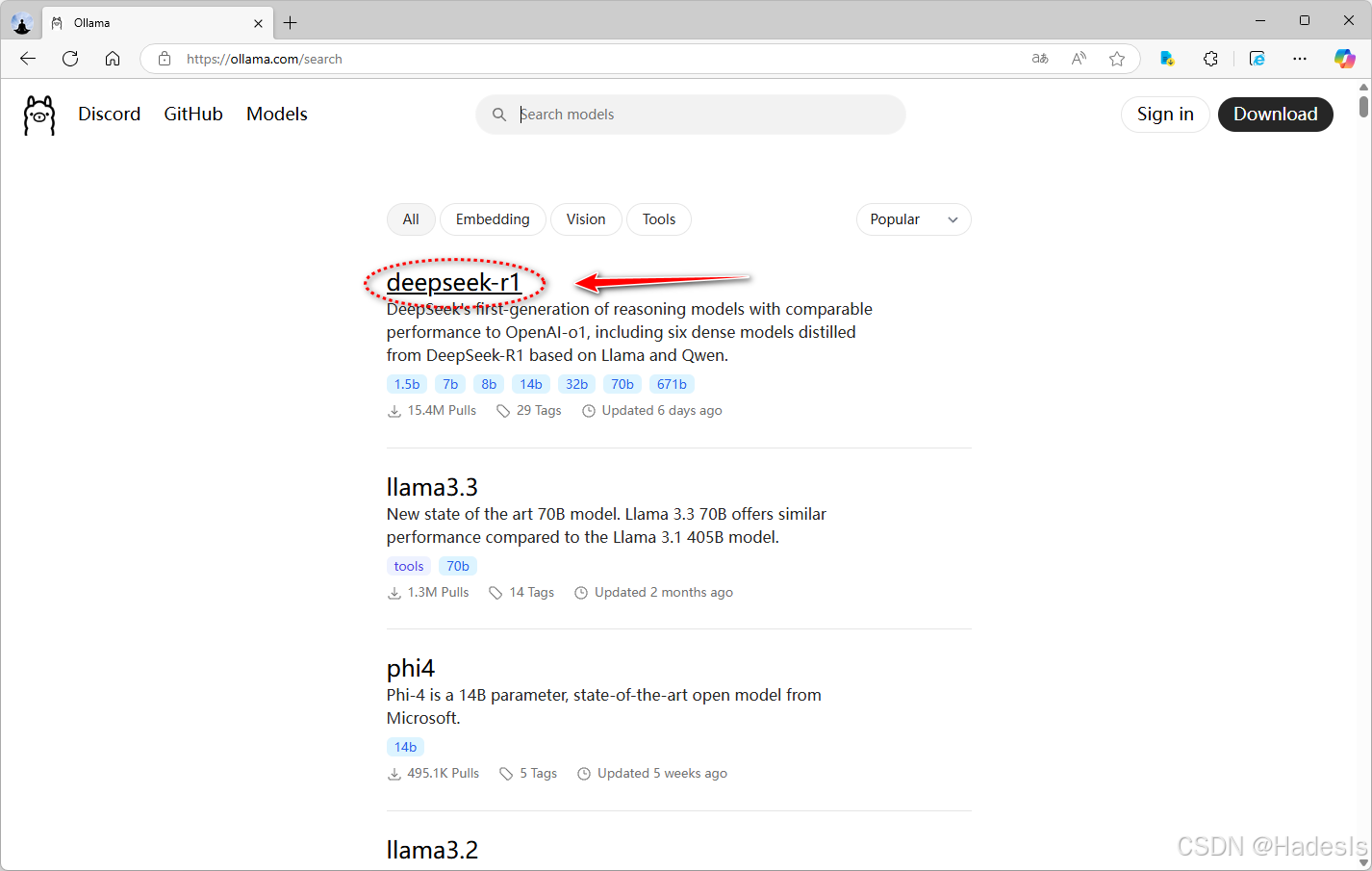View site information lock icon
Viewport: 1372px width, 871px height.
tap(165, 59)
